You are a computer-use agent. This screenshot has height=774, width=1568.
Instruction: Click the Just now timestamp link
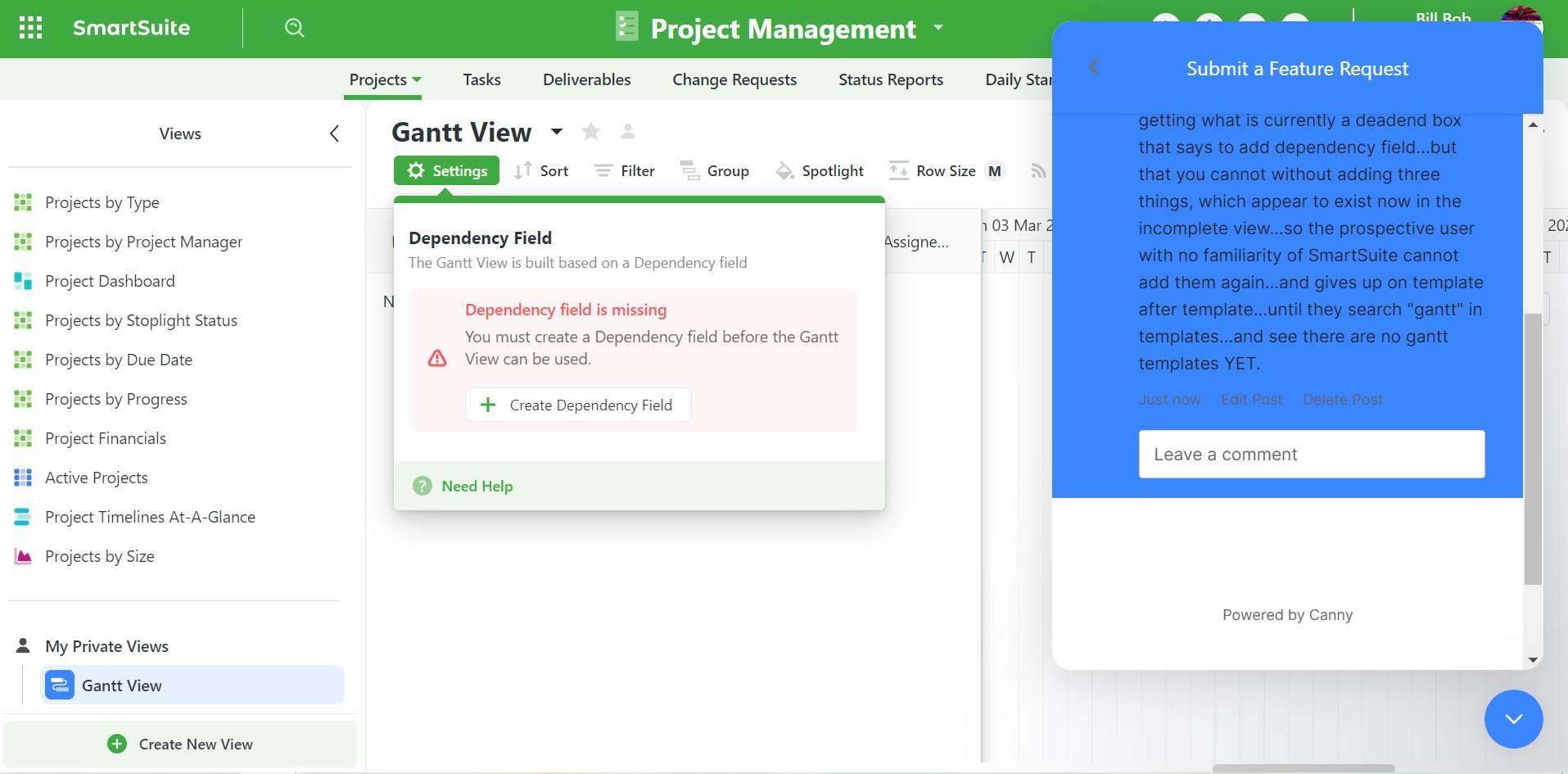click(1169, 399)
